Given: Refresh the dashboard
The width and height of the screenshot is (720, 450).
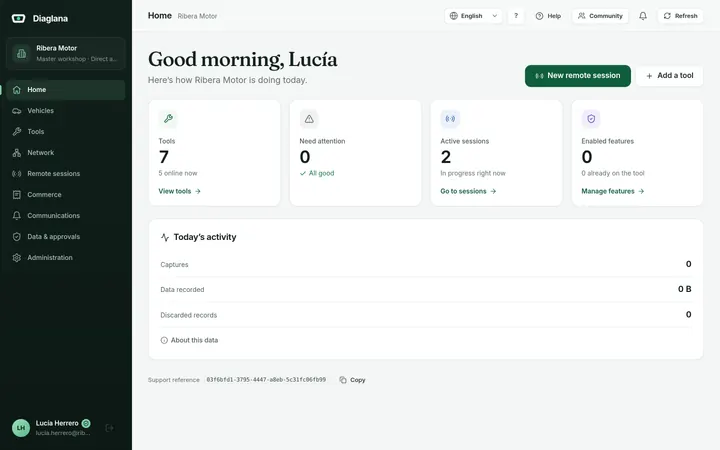Looking at the screenshot, I should click(681, 16).
